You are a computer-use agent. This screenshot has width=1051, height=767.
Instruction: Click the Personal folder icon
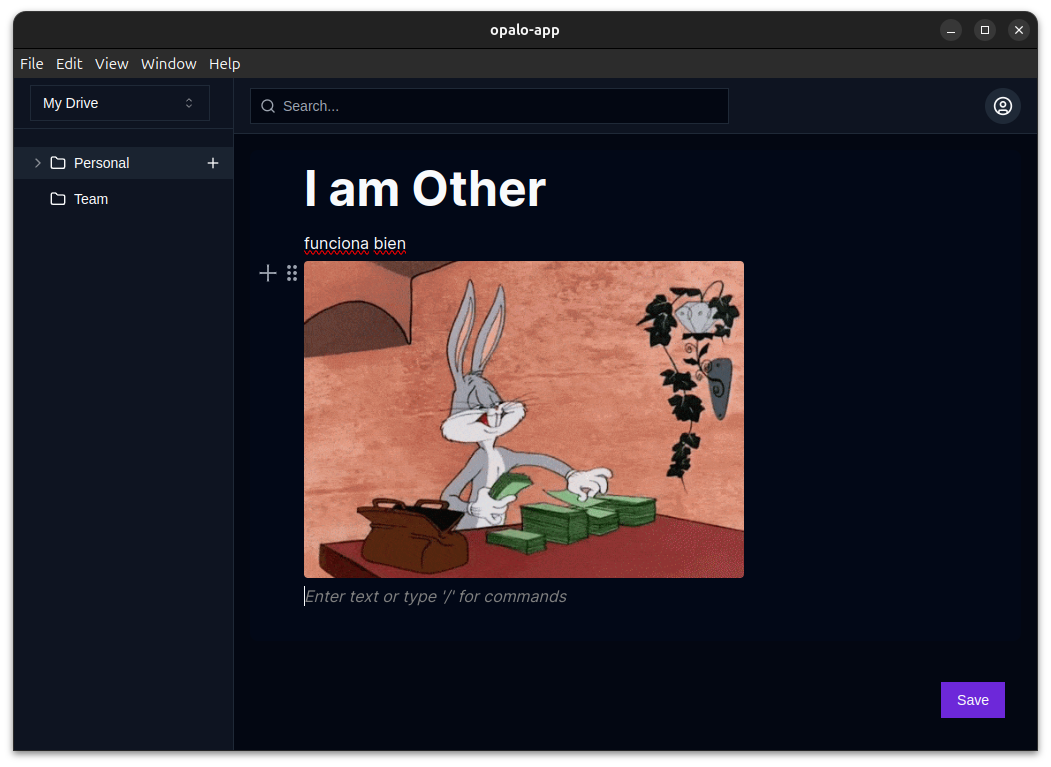[x=58, y=163]
